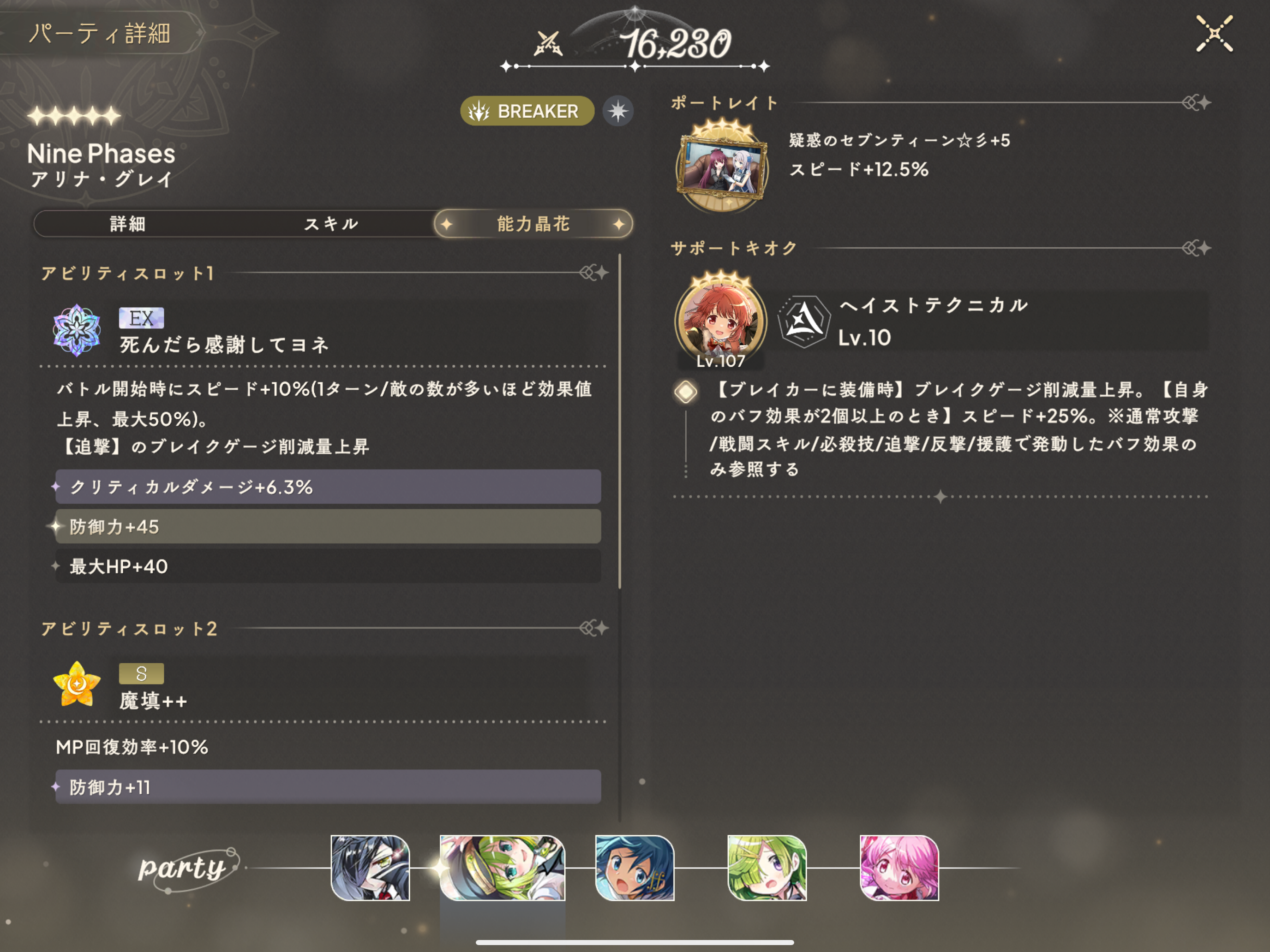This screenshot has width=1270, height=952.
Task: Tap the yellow star flower icon in slot 2
Action: coord(77,684)
